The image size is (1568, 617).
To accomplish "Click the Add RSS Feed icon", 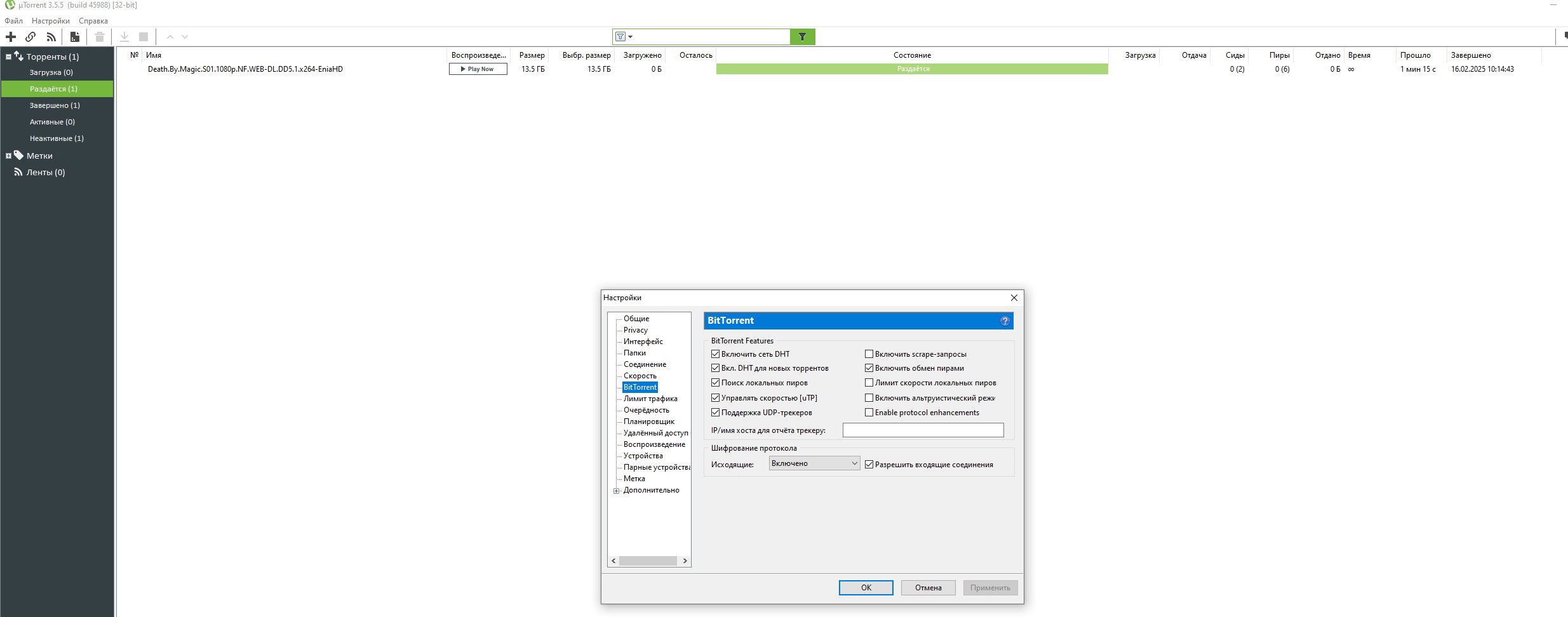I will tap(51, 37).
